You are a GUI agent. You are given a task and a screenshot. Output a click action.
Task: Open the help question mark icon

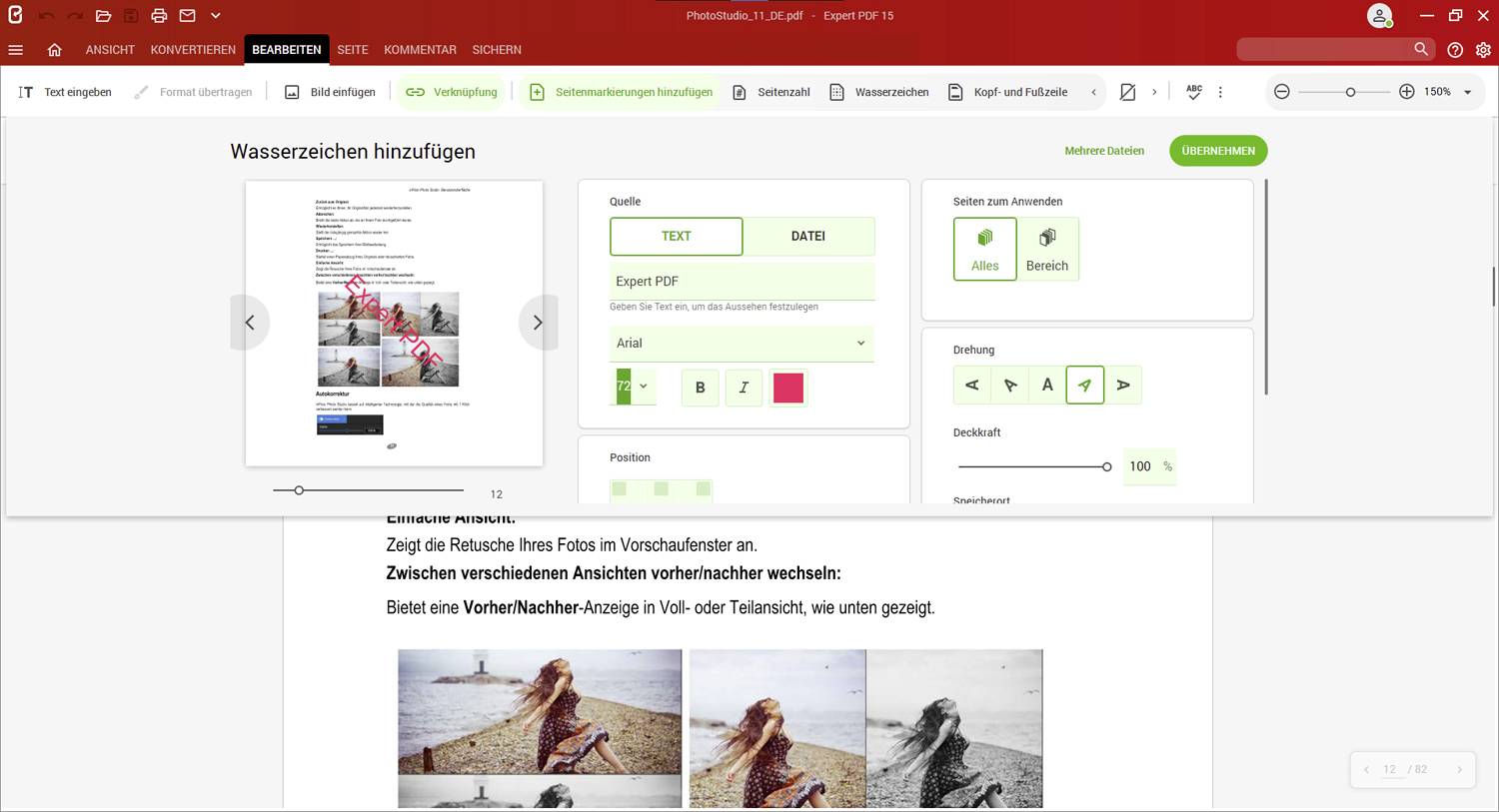pos(1455,50)
